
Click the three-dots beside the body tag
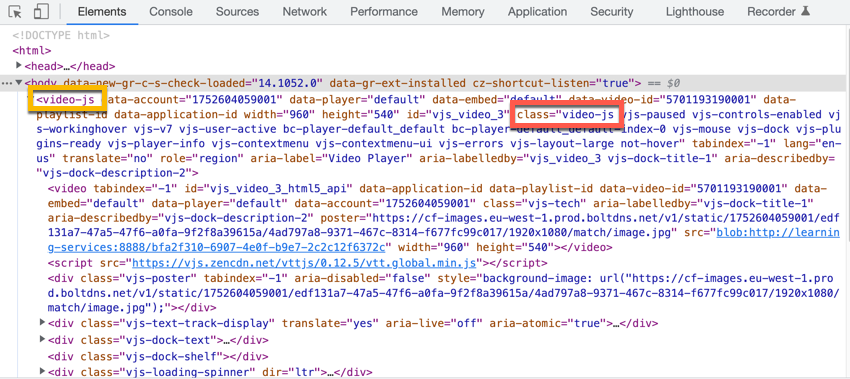click(7, 83)
